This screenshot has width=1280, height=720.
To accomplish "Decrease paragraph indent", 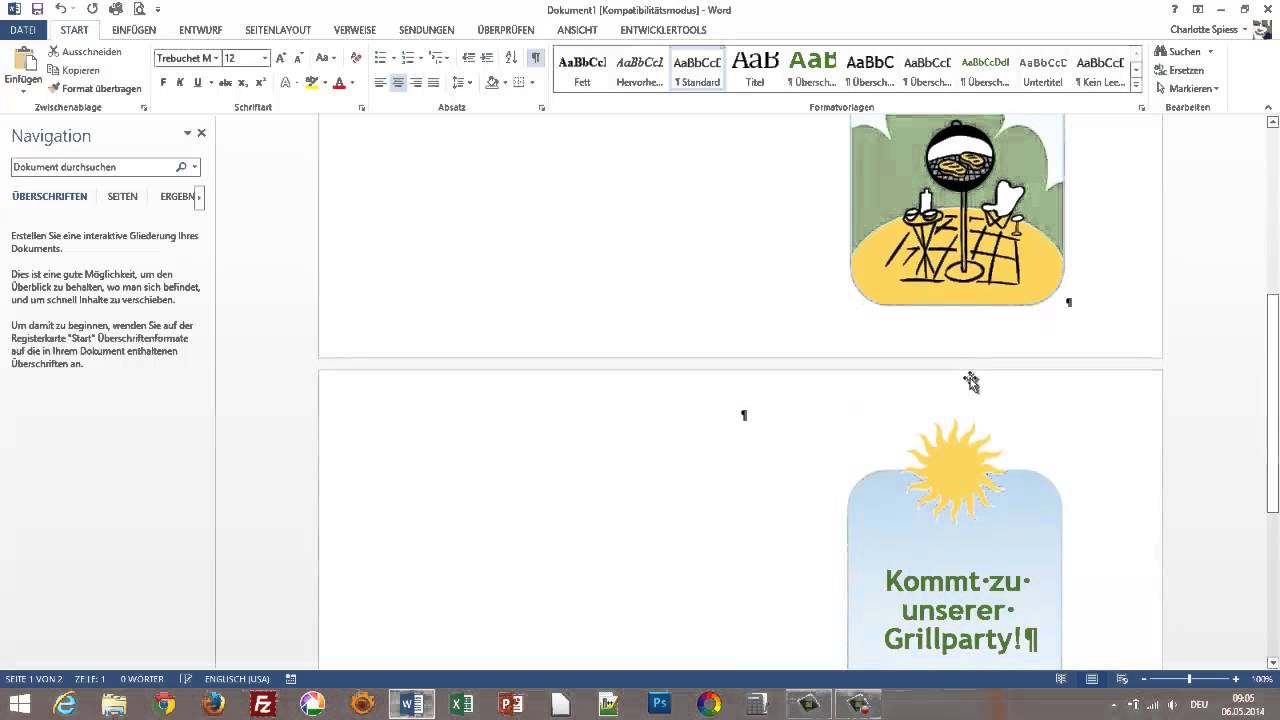I will click(x=468, y=58).
